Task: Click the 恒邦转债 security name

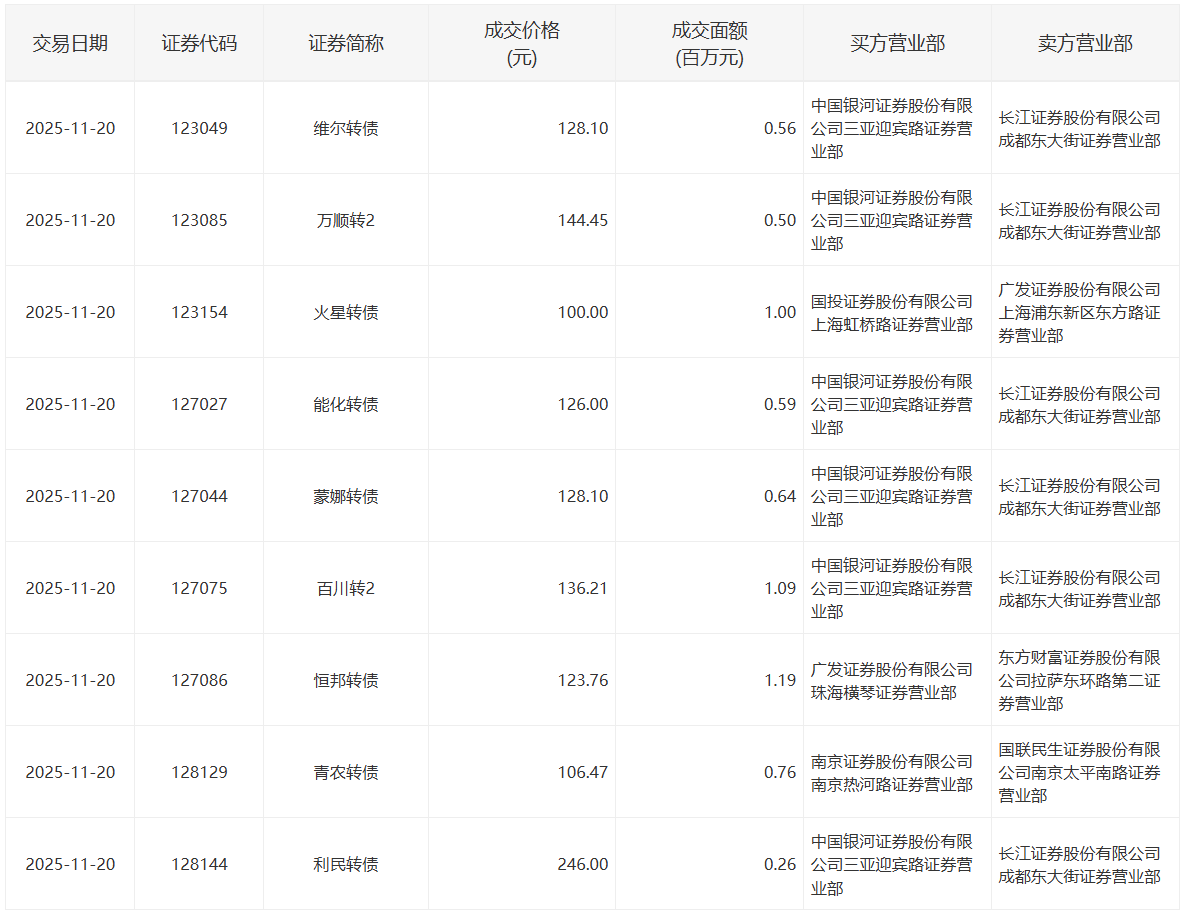Action: pyautogui.click(x=345, y=681)
